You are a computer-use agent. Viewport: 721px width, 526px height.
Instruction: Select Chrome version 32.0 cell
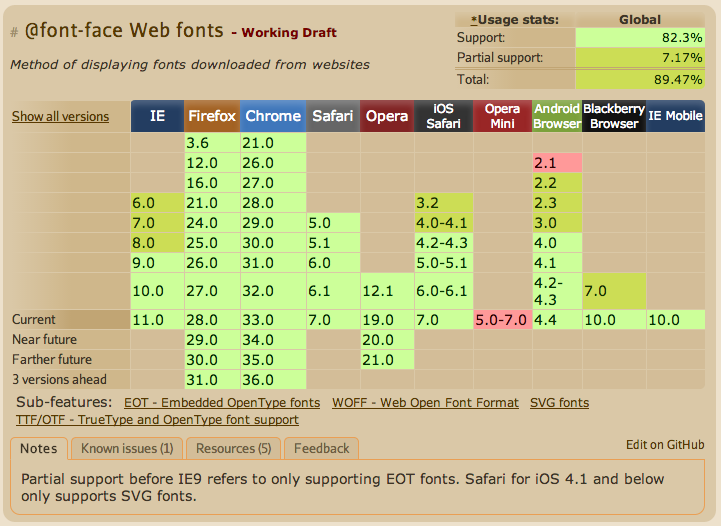[273, 291]
